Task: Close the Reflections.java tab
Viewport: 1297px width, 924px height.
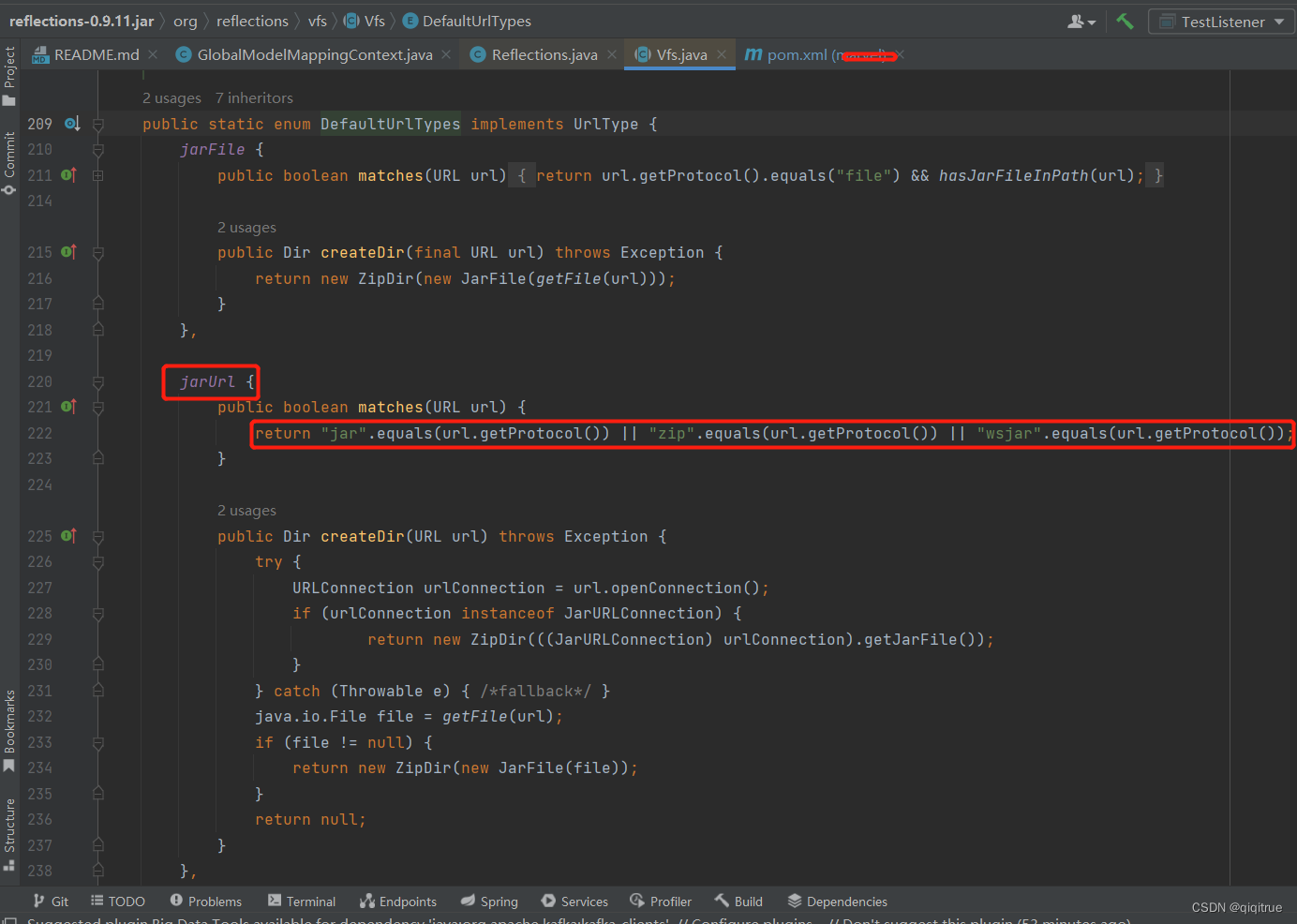Action: pos(612,54)
